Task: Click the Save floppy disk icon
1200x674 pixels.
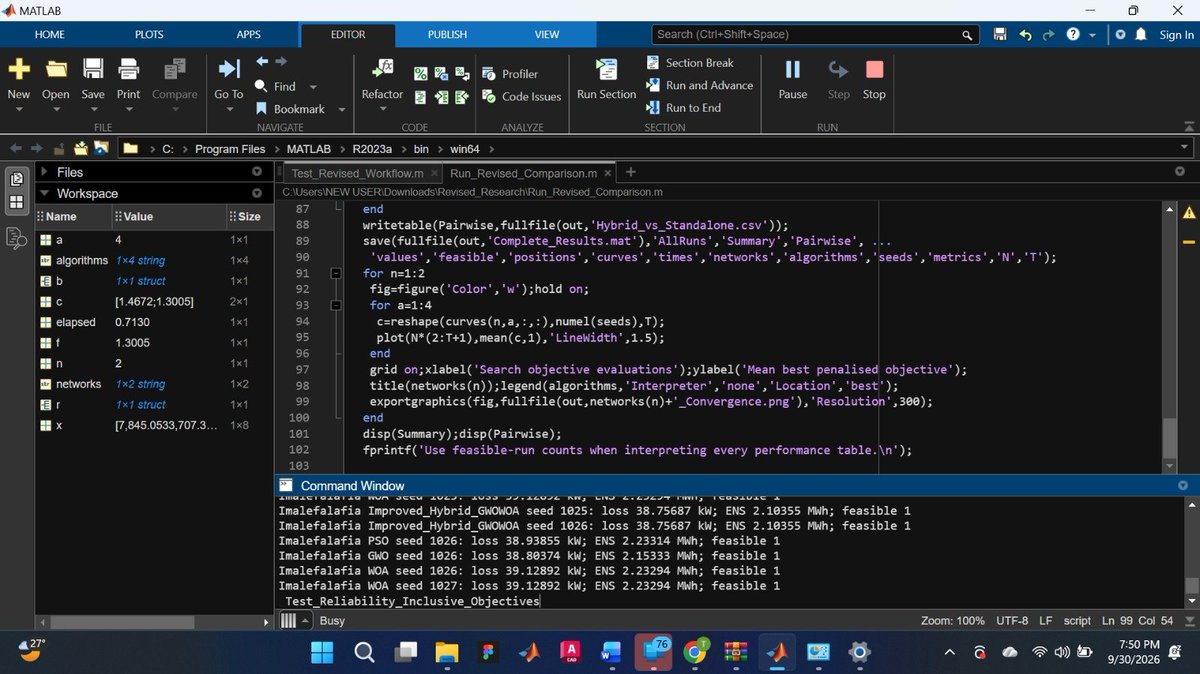Action: click(93, 69)
